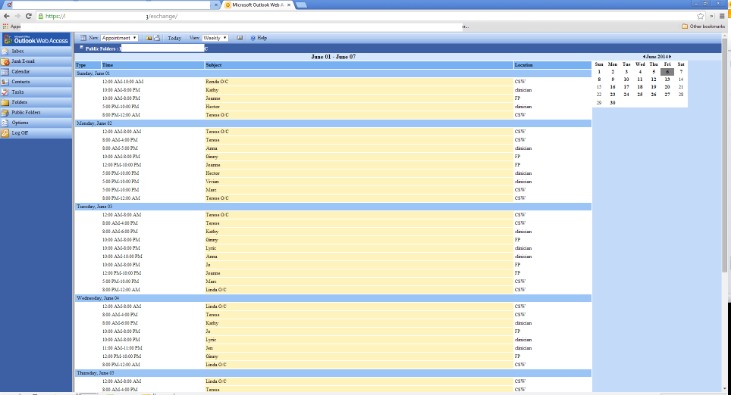Open the Options page
The width and height of the screenshot is (731, 395).
point(35,123)
